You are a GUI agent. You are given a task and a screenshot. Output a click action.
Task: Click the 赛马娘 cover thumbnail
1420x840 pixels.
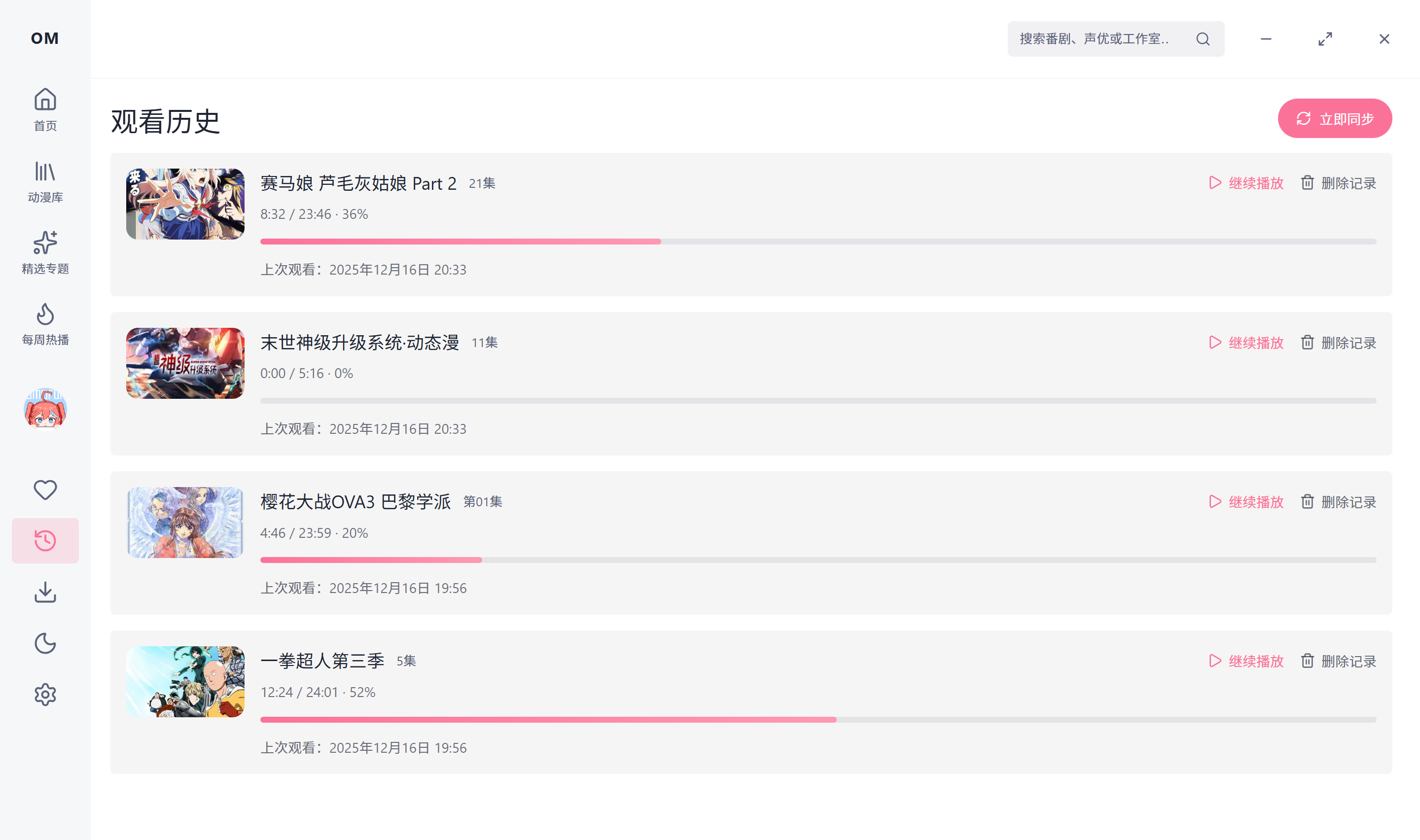[x=185, y=204]
